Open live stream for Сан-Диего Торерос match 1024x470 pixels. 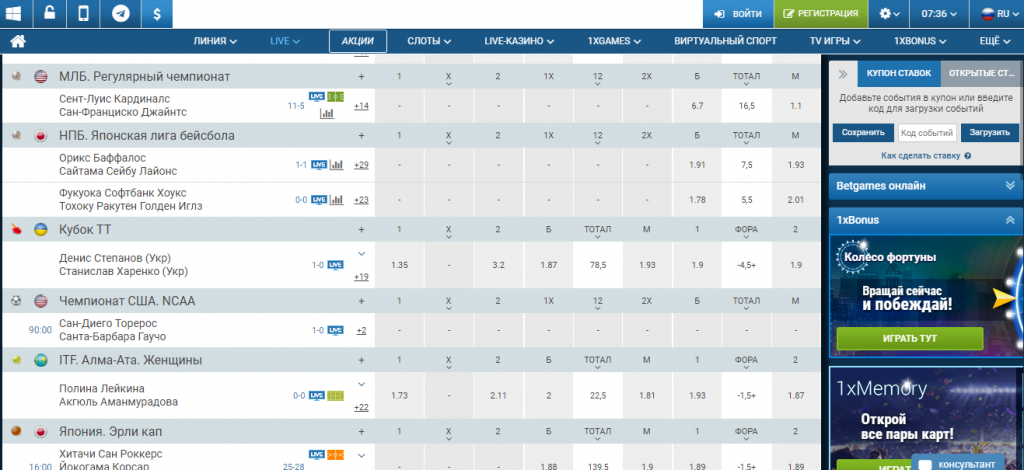tap(335, 330)
